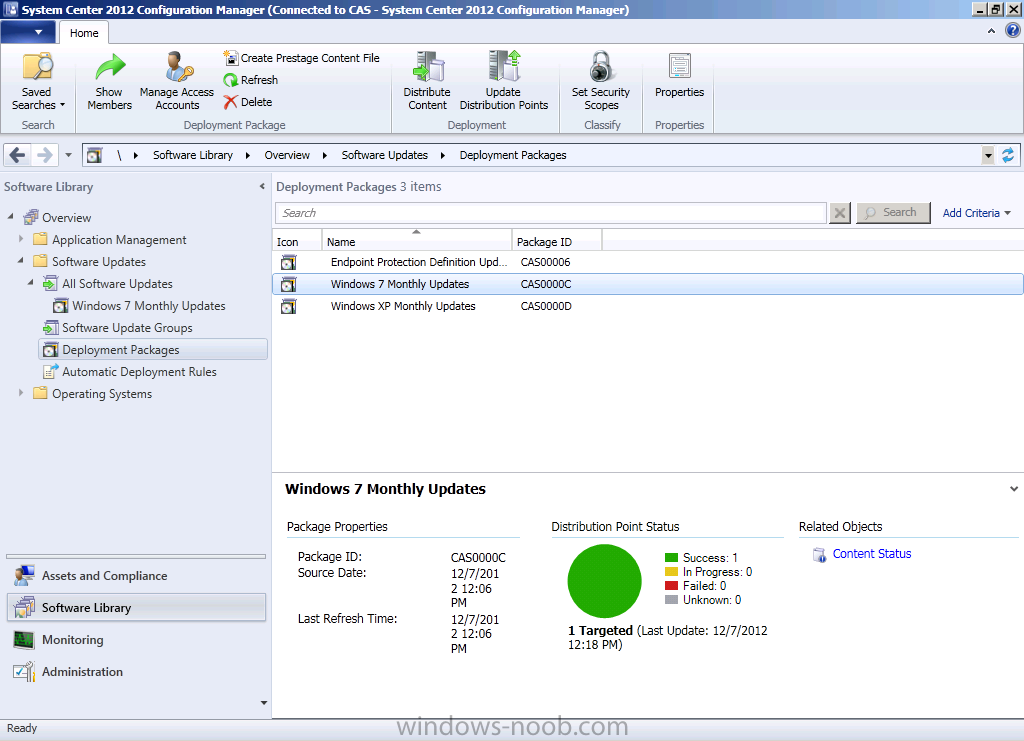Open Properties from the ribbon

(x=679, y=76)
